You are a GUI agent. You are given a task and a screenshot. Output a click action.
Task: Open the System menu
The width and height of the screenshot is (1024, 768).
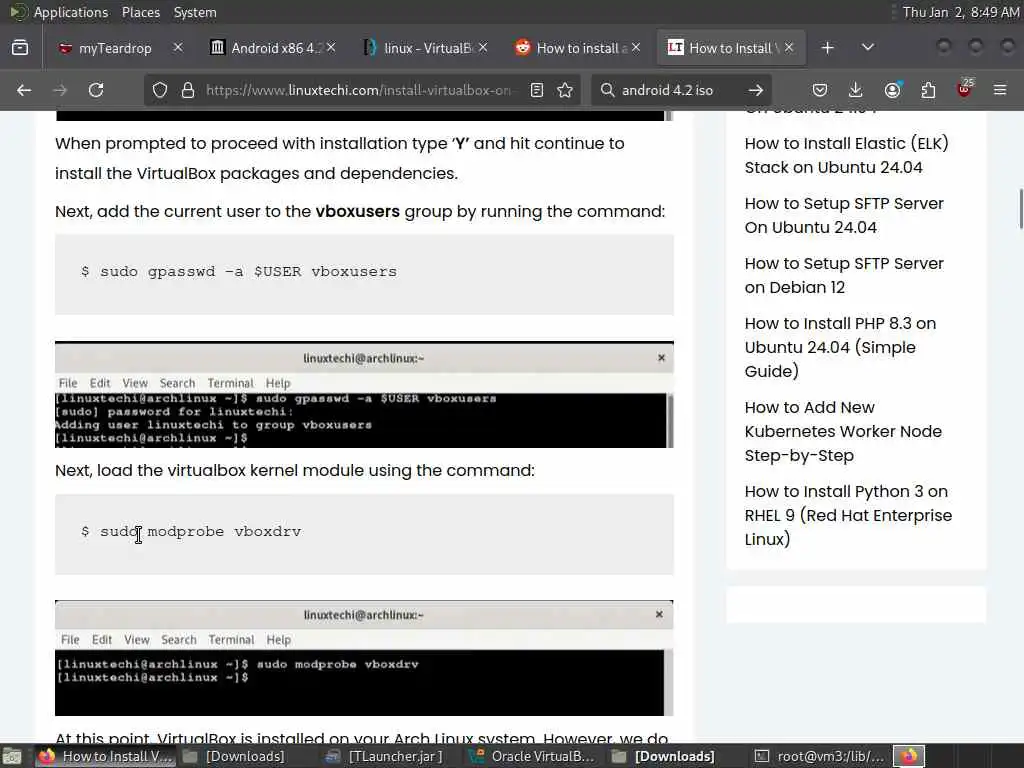click(x=195, y=12)
